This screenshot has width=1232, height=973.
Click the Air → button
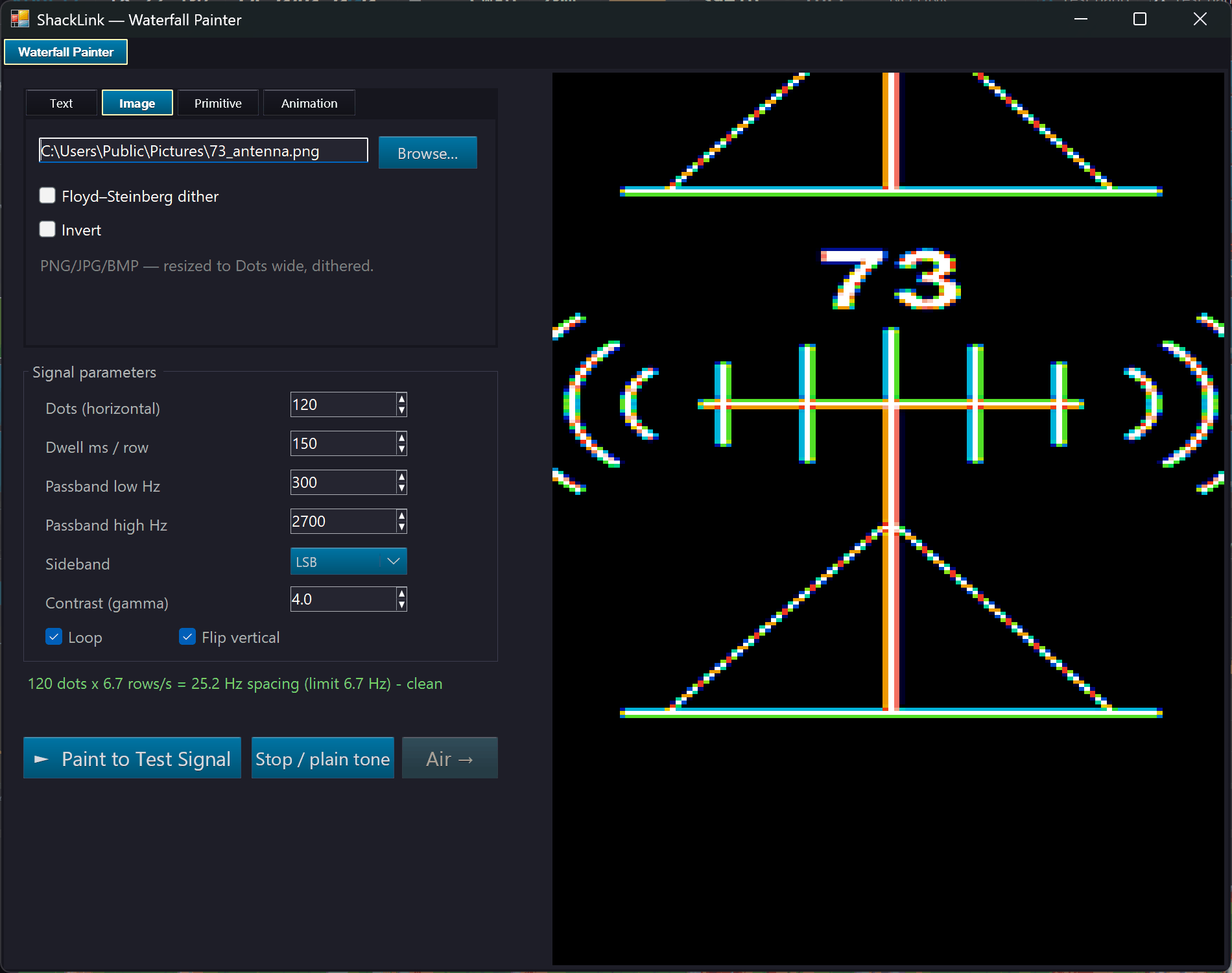point(450,758)
